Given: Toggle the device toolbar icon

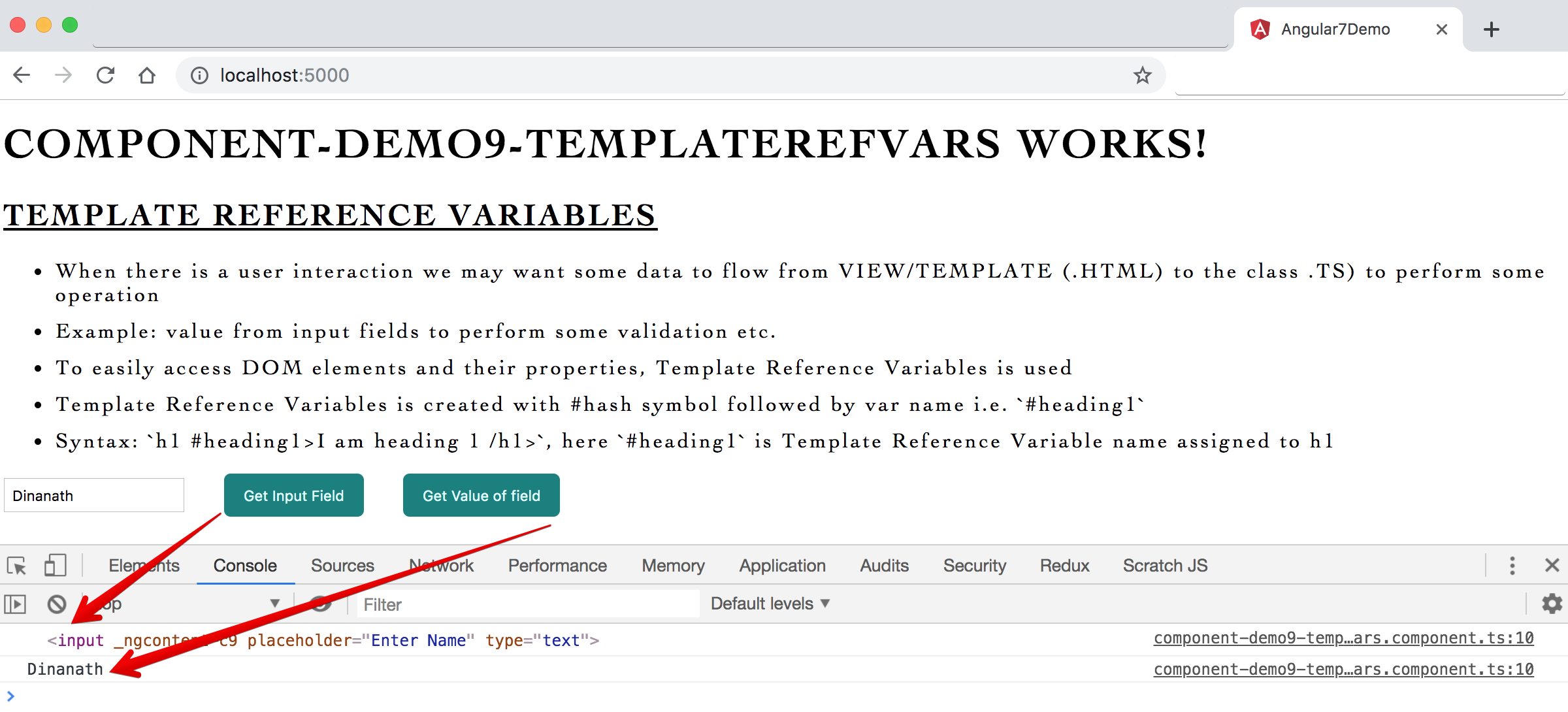Looking at the screenshot, I should point(55,566).
